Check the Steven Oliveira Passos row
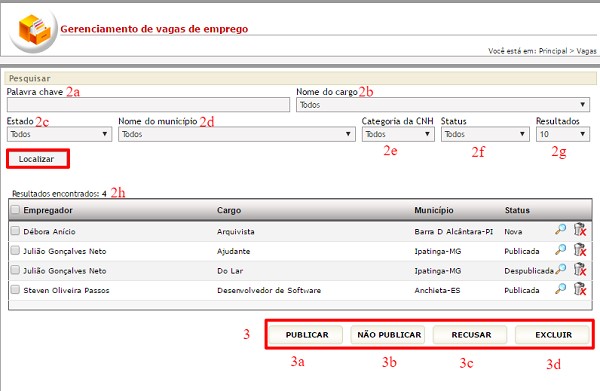 tap(15, 290)
